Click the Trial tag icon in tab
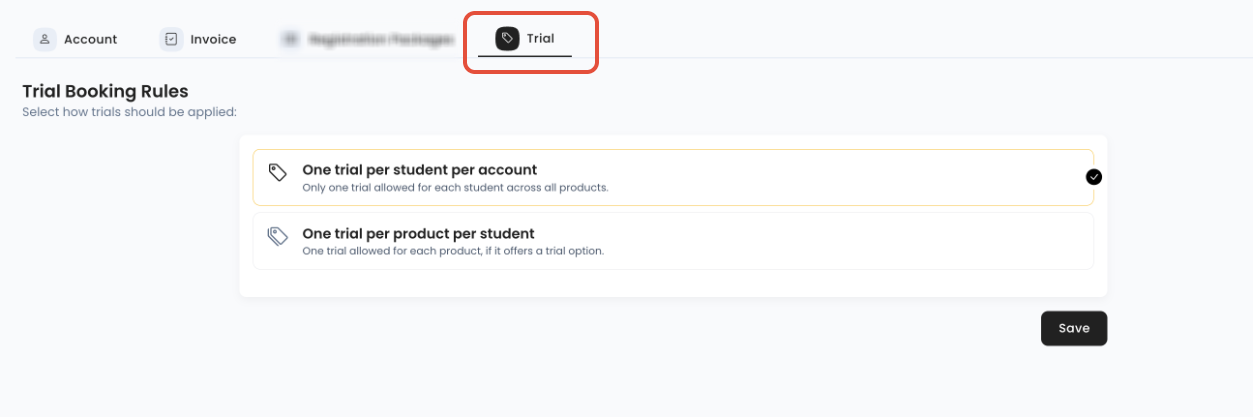 pyautogui.click(x=507, y=39)
